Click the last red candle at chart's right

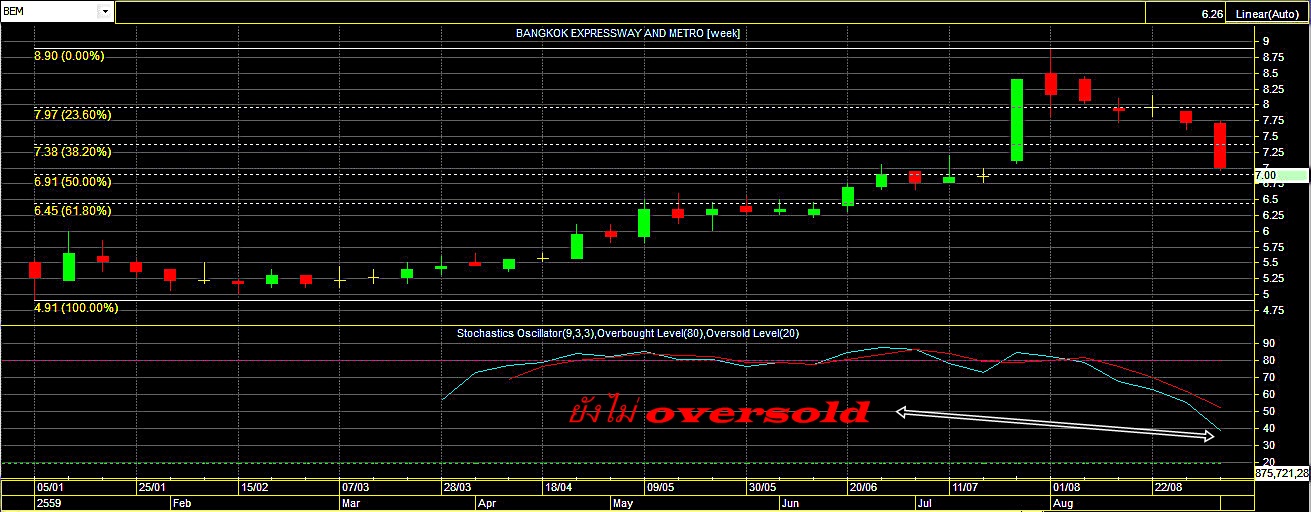click(x=1220, y=146)
